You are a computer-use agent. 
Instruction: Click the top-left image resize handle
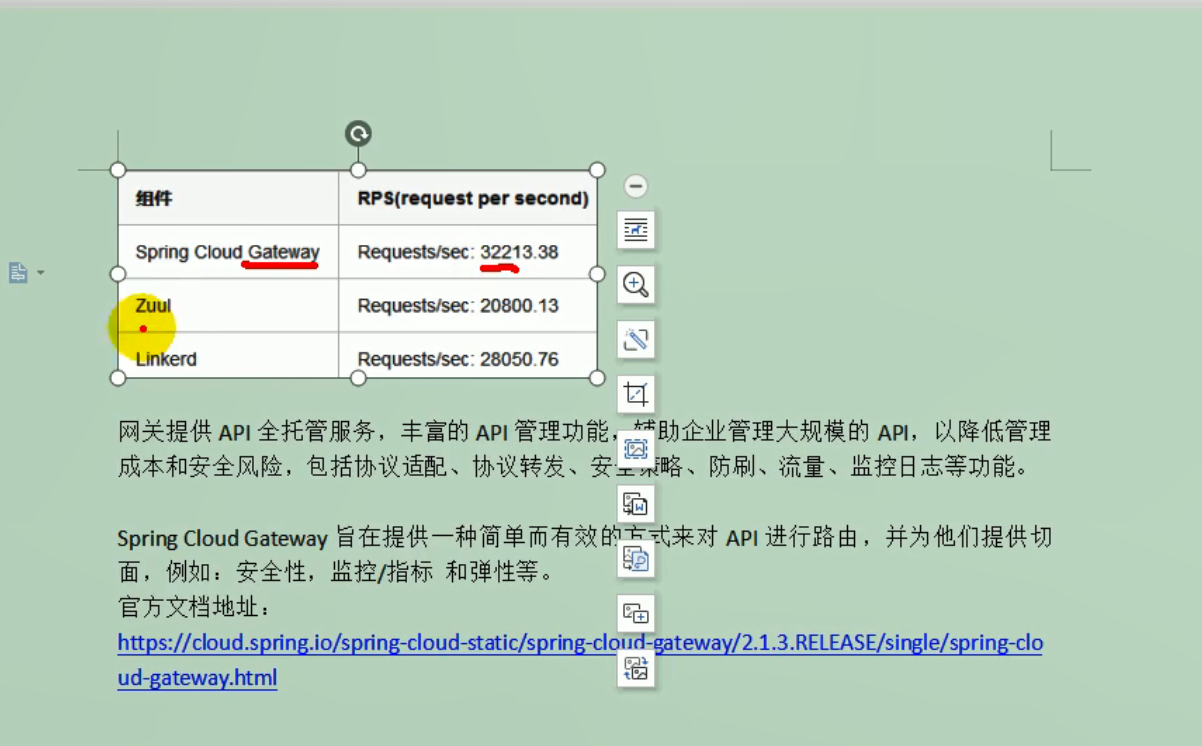(x=118, y=170)
